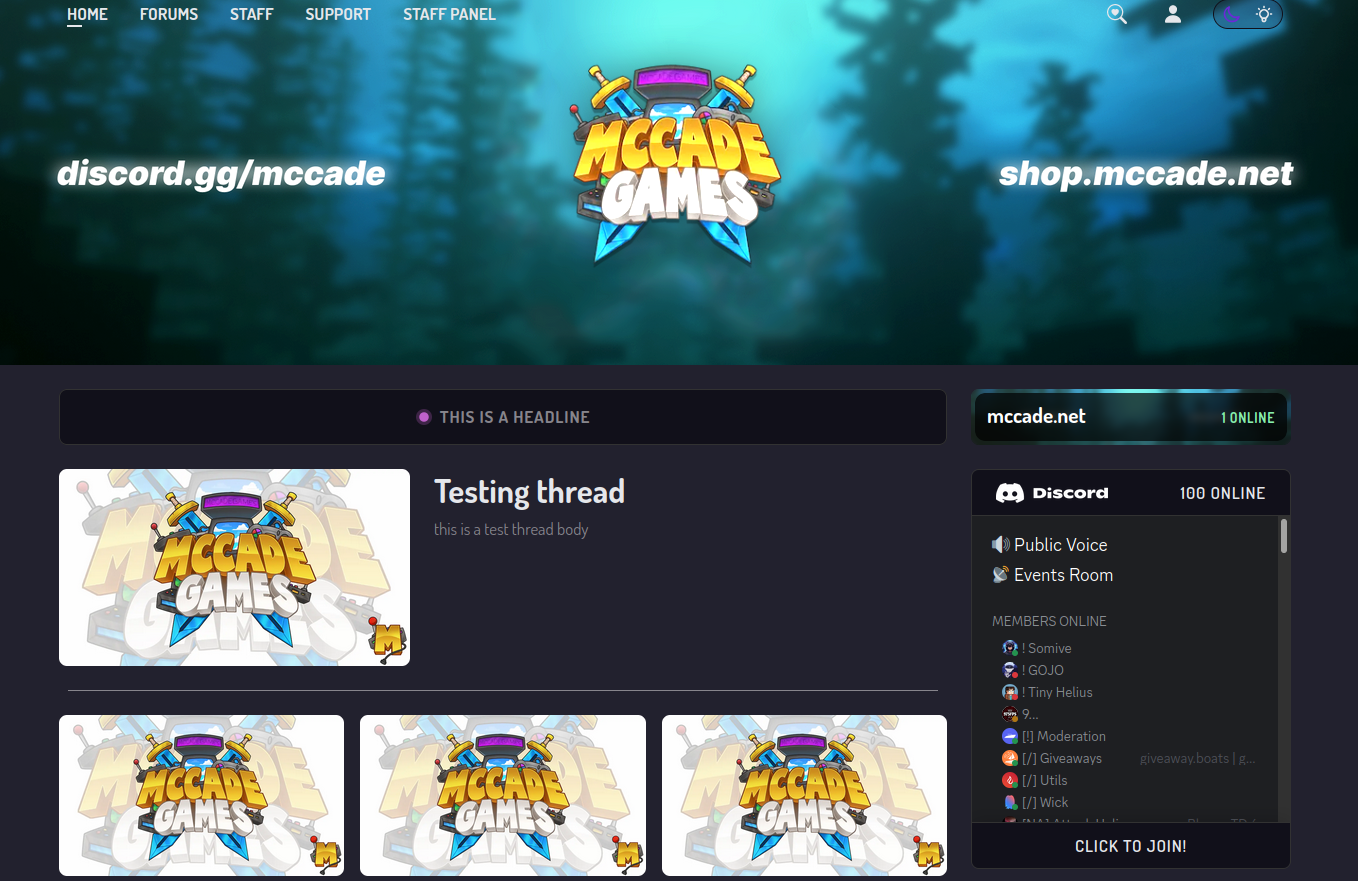Open the middle small thread thumbnail
1358x881 pixels.
point(502,795)
